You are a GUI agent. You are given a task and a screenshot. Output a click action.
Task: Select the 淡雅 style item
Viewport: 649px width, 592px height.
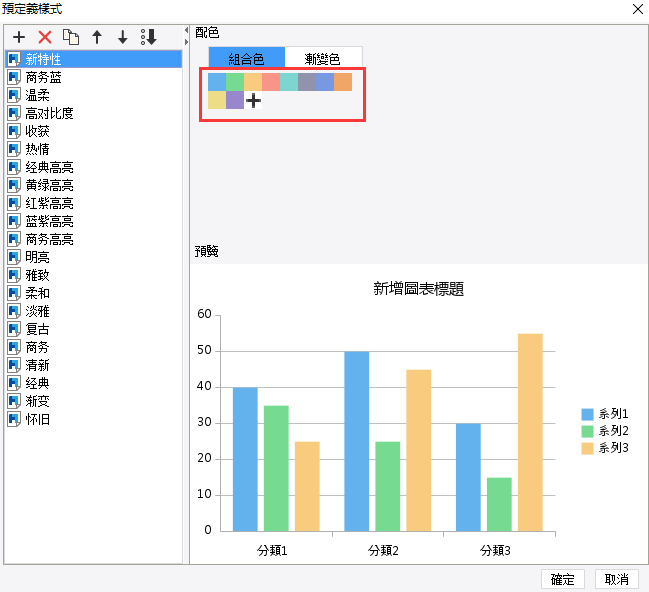(x=94, y=311)
